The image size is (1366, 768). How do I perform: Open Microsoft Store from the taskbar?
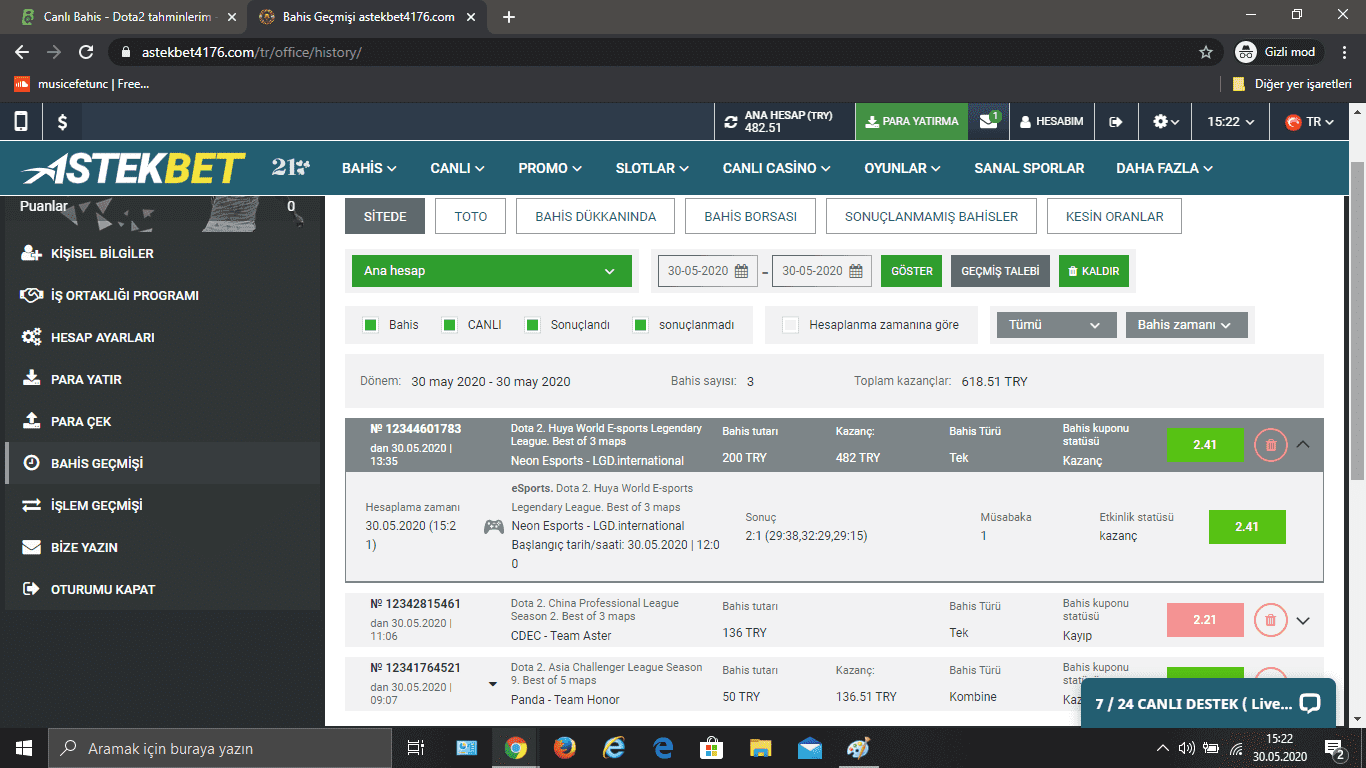[711, 748]
